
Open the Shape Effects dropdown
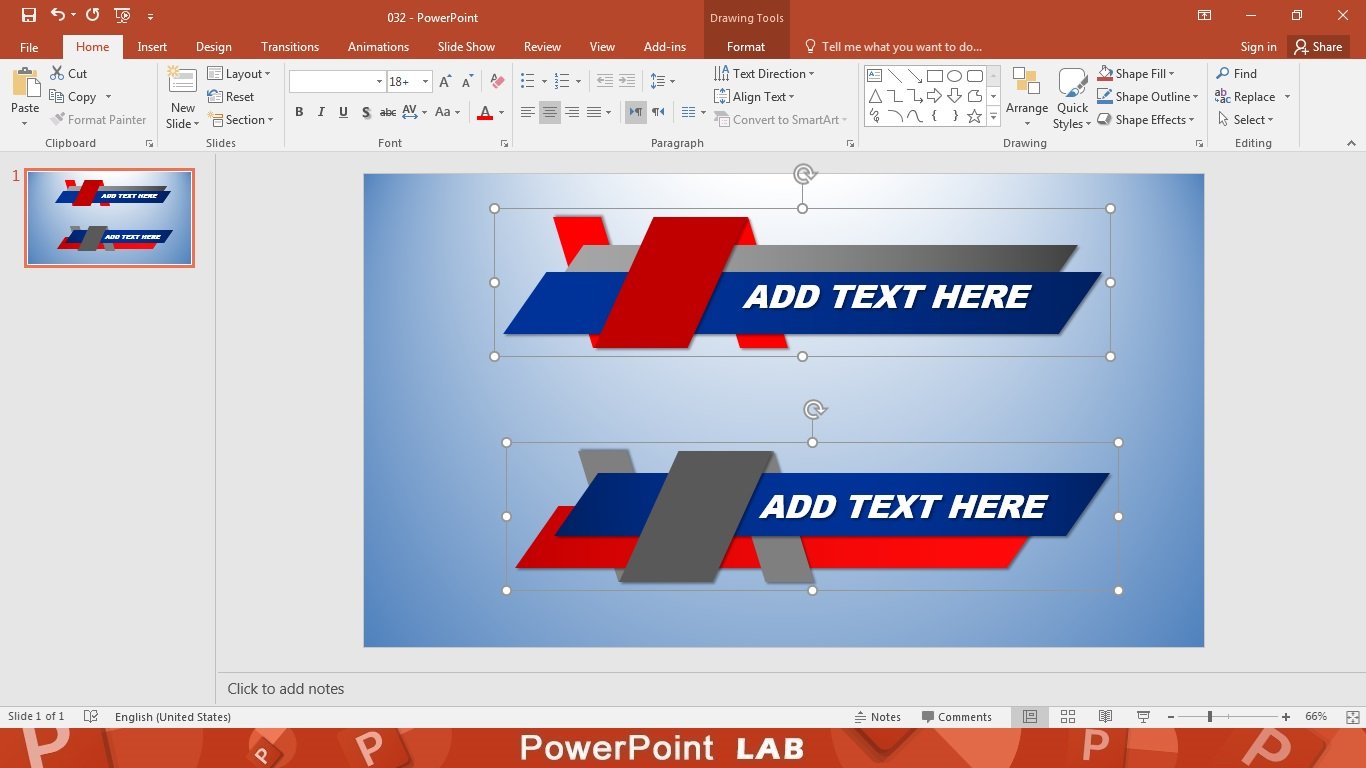pos(1146,119)
